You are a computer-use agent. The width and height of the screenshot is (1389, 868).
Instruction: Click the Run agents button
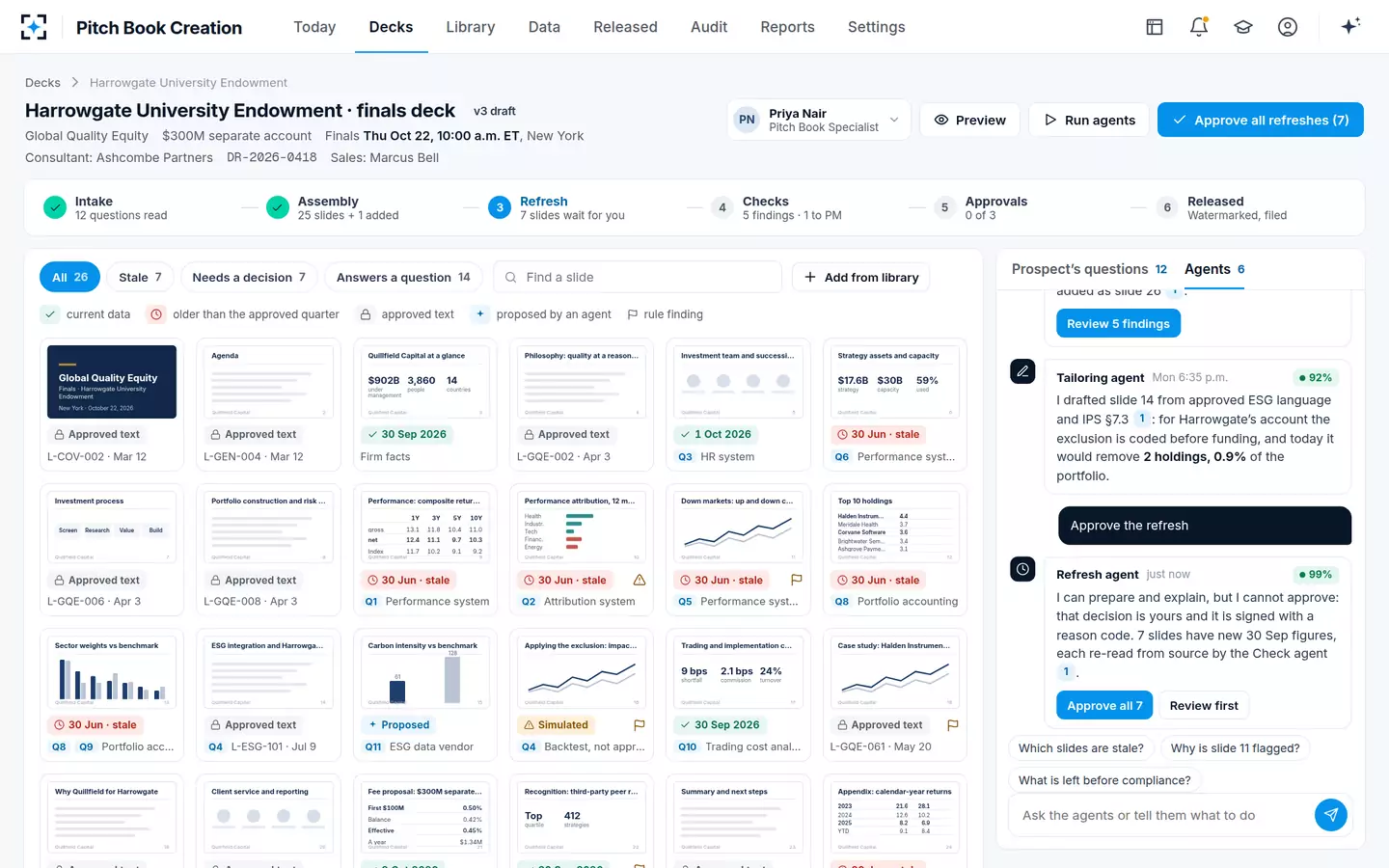[x=1089, y=120]
